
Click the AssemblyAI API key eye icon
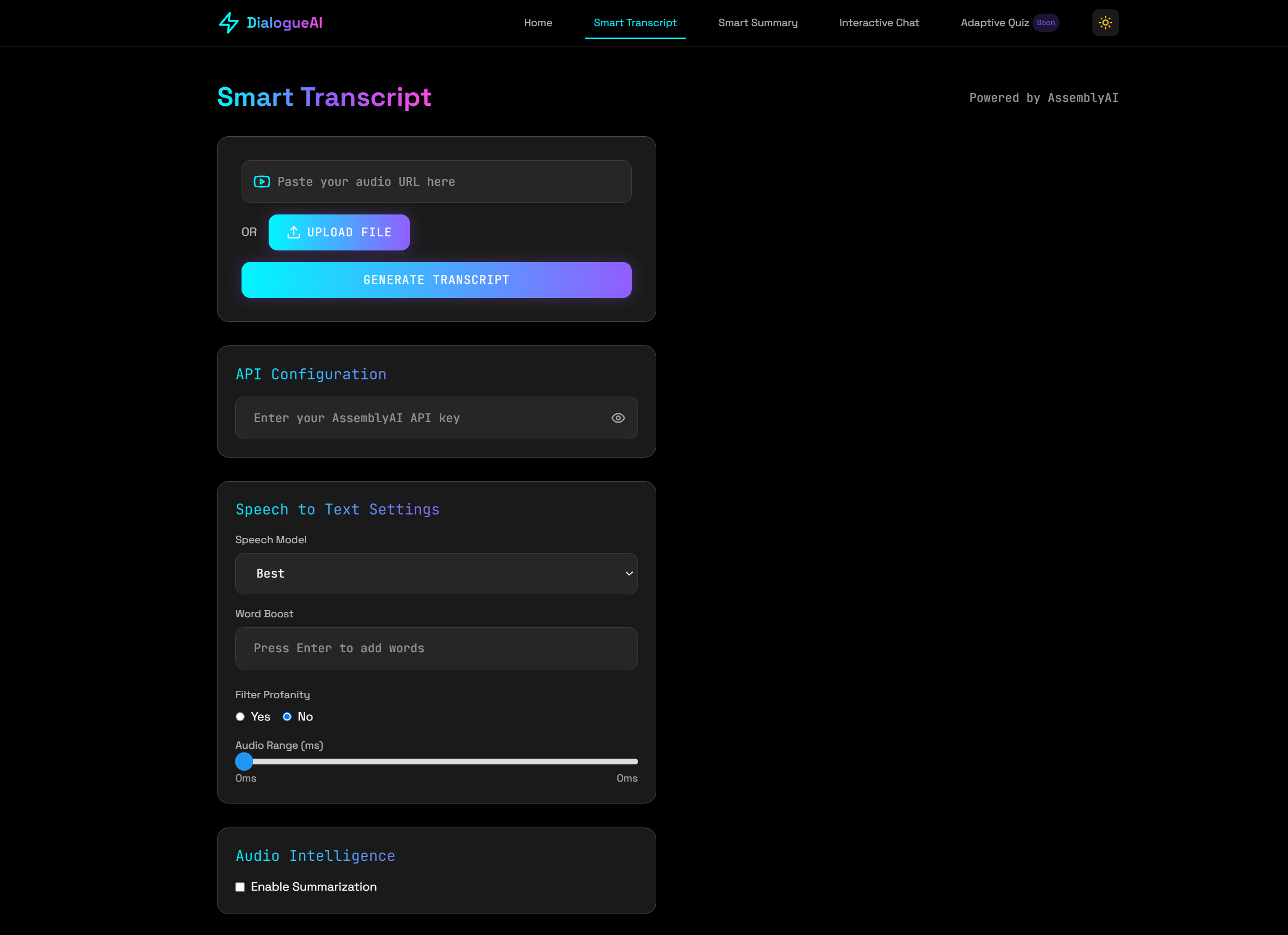(618, 418)
